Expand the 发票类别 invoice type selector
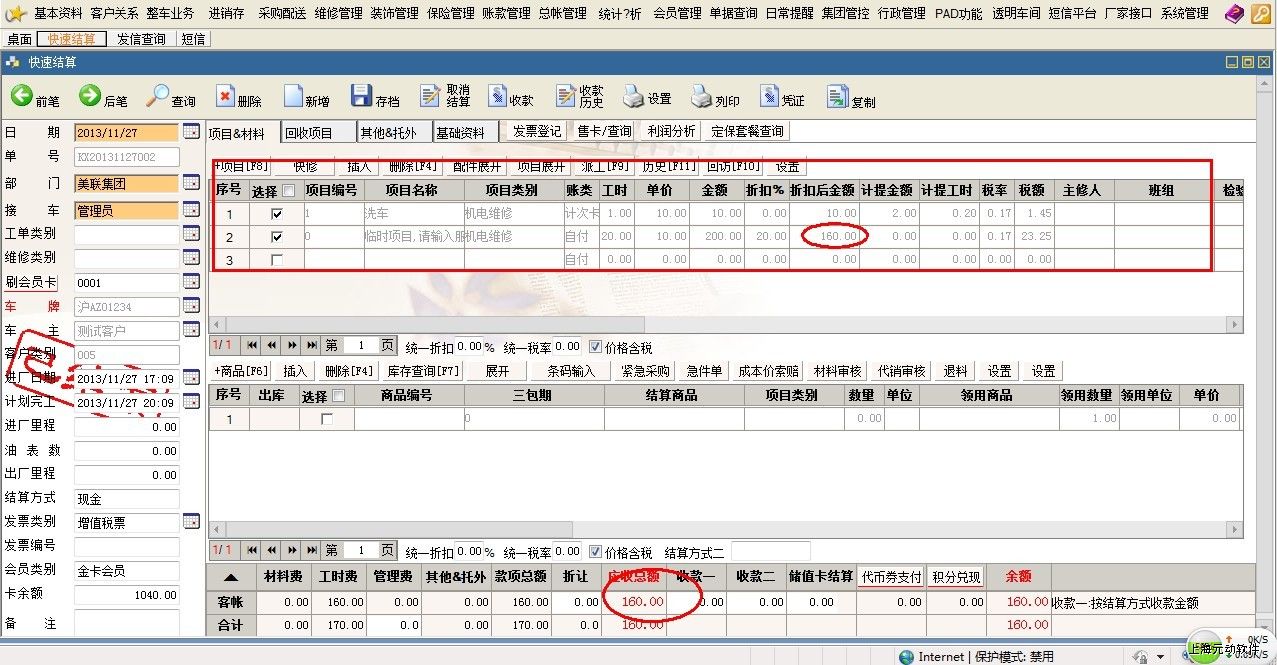Screen dimensions: 1277x665 191,522
